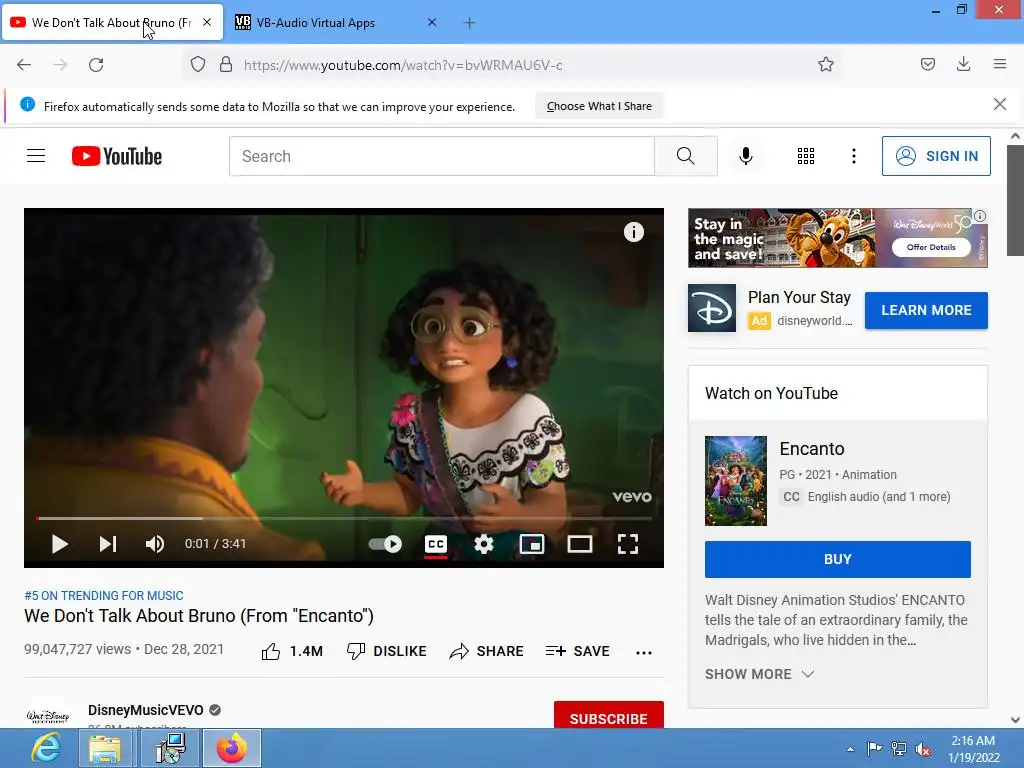1024x768 pixels.
Task: Close the YouTube browser tab
Action: [x=207, y=22]
